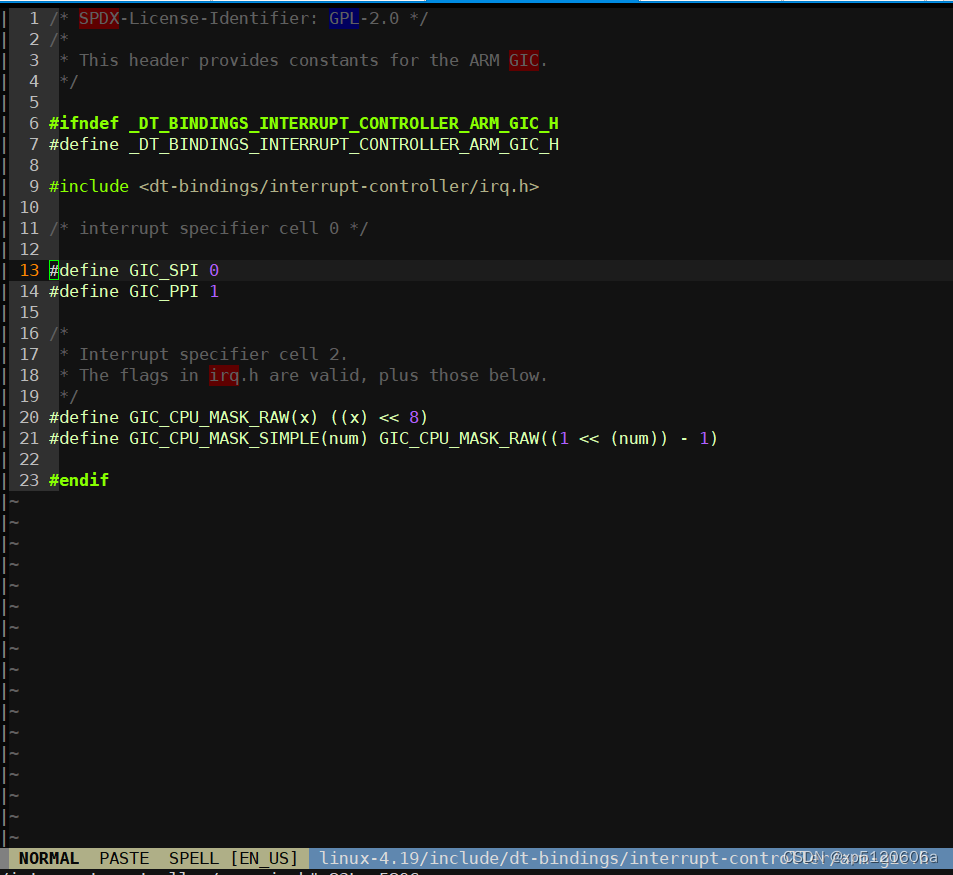Click the highlighted irq word on line 18

tap(224, 376)
